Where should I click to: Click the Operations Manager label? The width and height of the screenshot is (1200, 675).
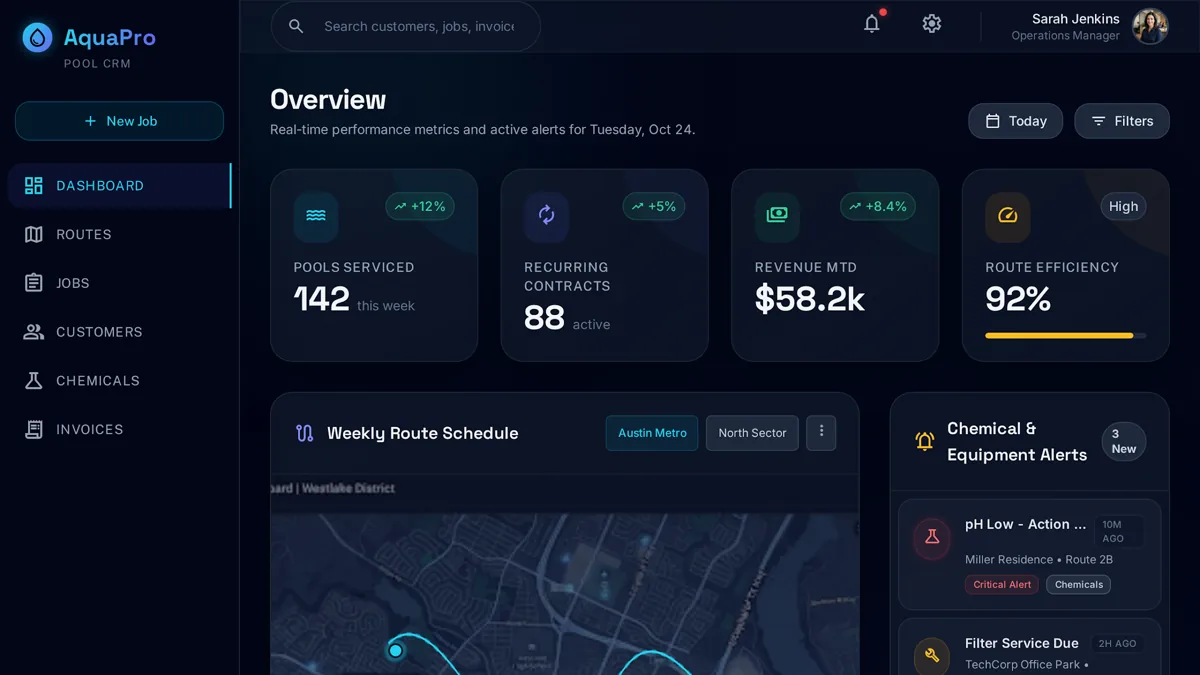[x=1065, y=36]
